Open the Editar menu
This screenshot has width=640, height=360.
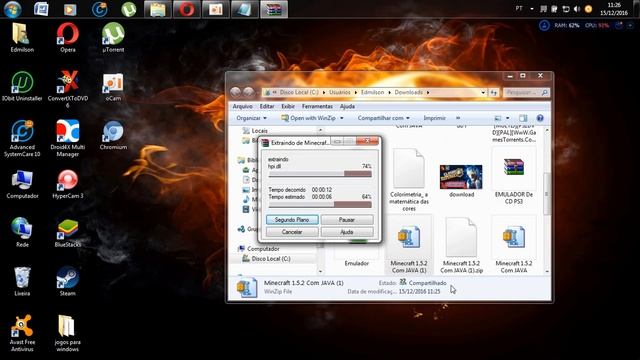(x=267, y=106)
